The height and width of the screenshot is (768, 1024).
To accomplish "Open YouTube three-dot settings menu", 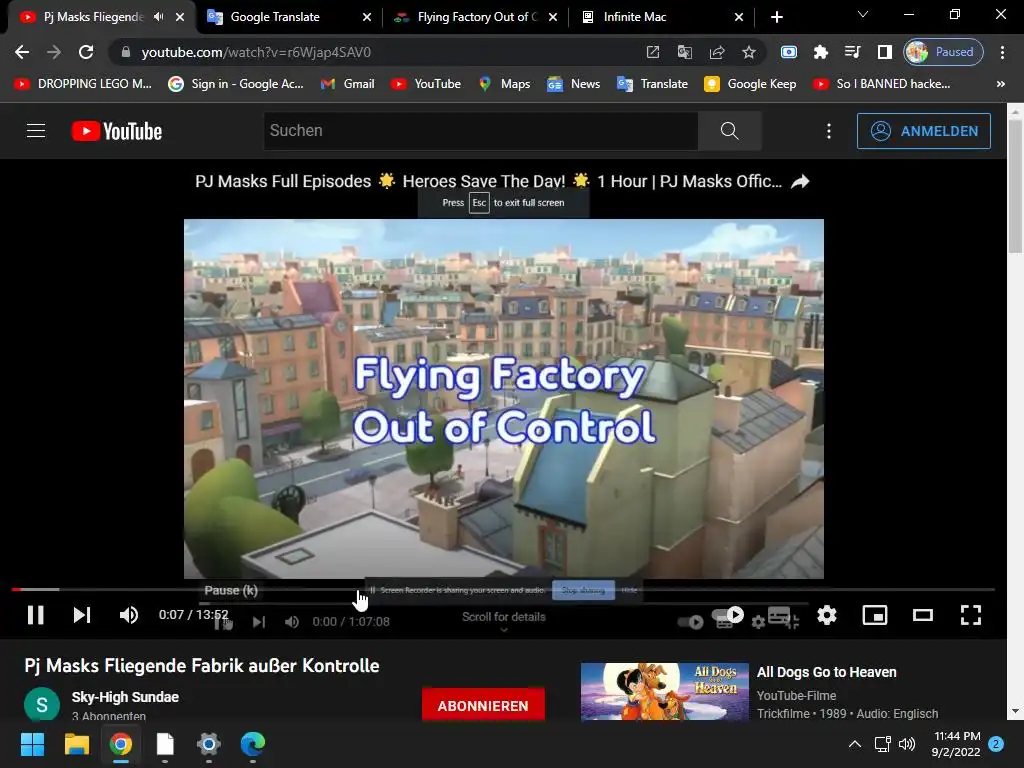I will point(829,131).
